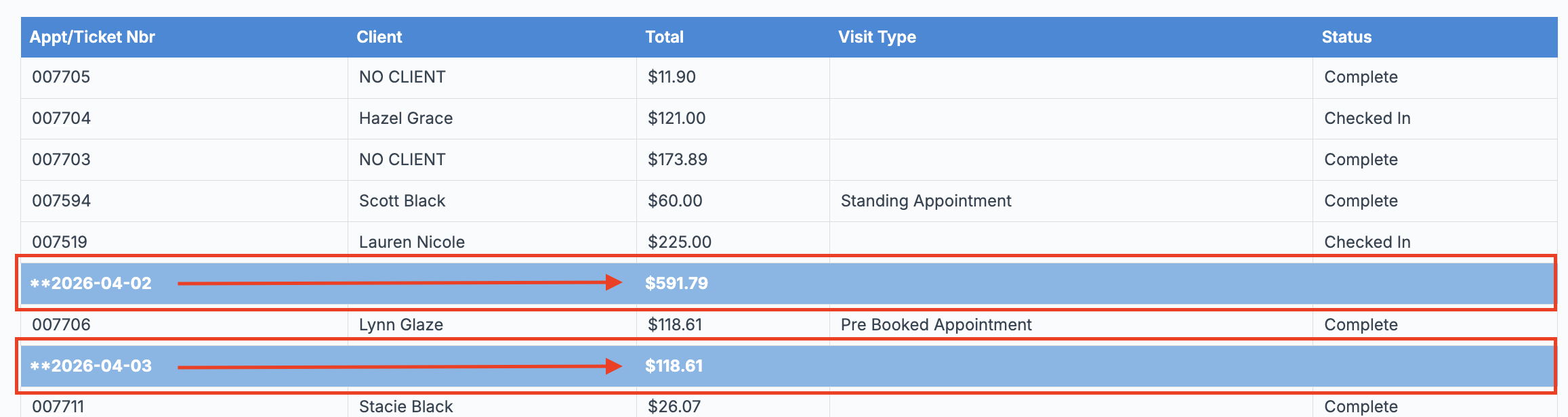The width and height of the screenshot is (1568, 417).
Task: Select the Stacie Black client cell
Action: (405, 406)
